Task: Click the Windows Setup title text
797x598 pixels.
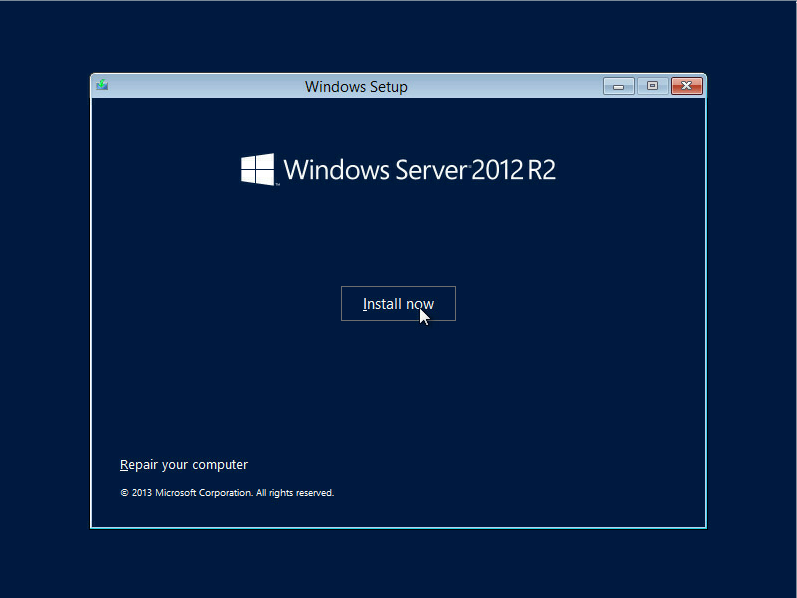Action: (356, 86)
